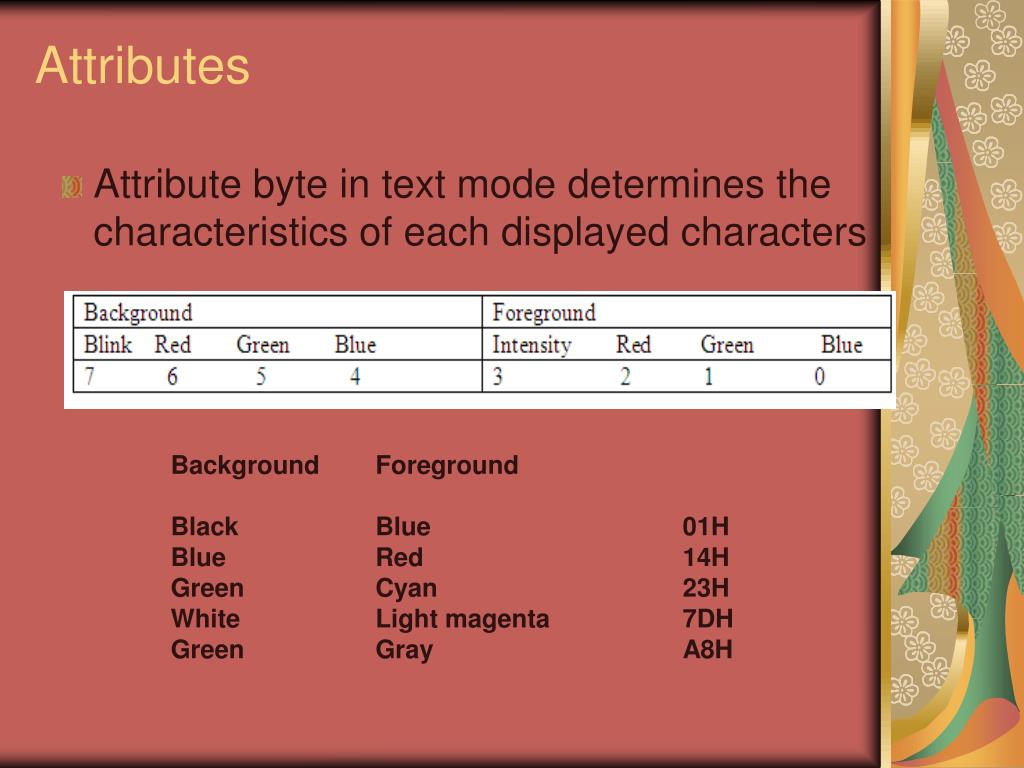The image size is (1024, 768).
Task: Click bit number 3 under Intensity
Action: click(x=498, y=376)
